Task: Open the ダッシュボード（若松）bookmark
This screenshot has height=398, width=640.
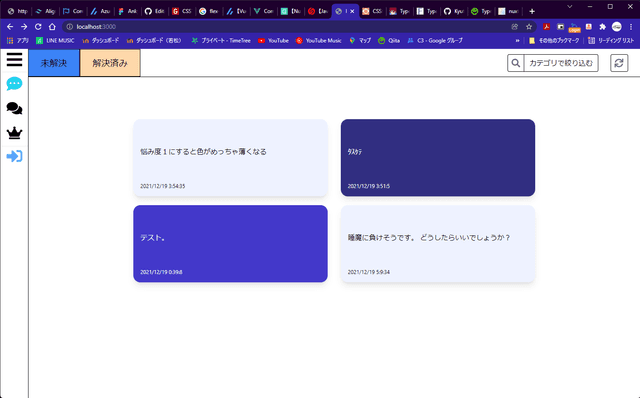Action: point(154,40)
